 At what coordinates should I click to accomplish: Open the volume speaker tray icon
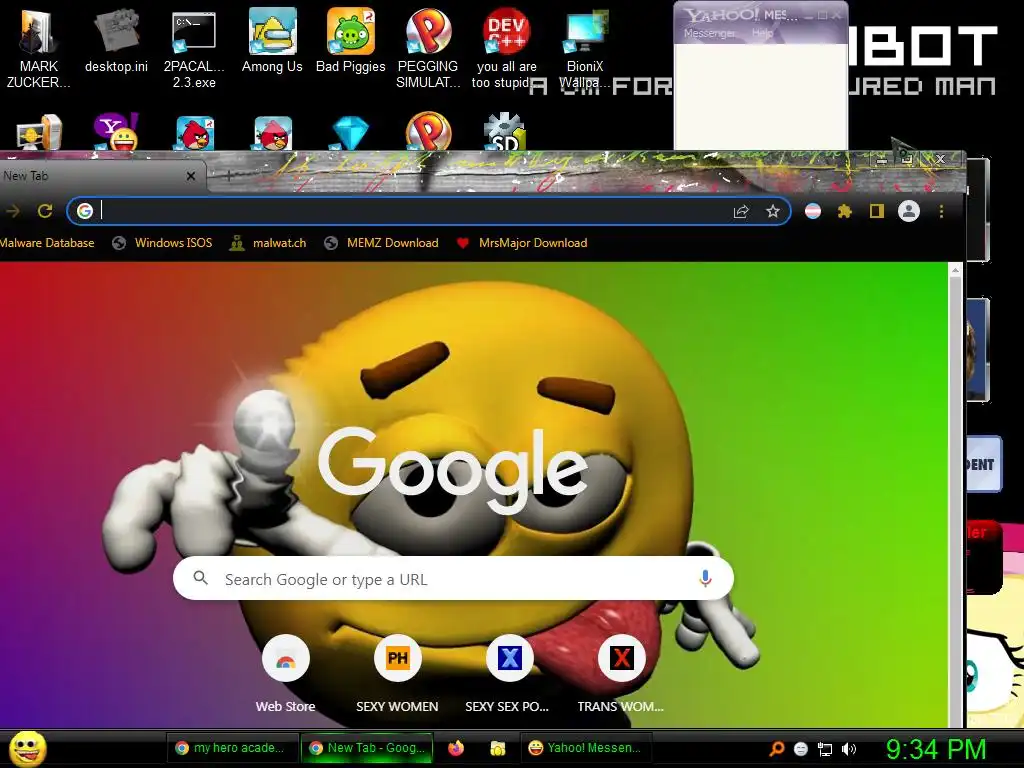(x=849, y=749)
